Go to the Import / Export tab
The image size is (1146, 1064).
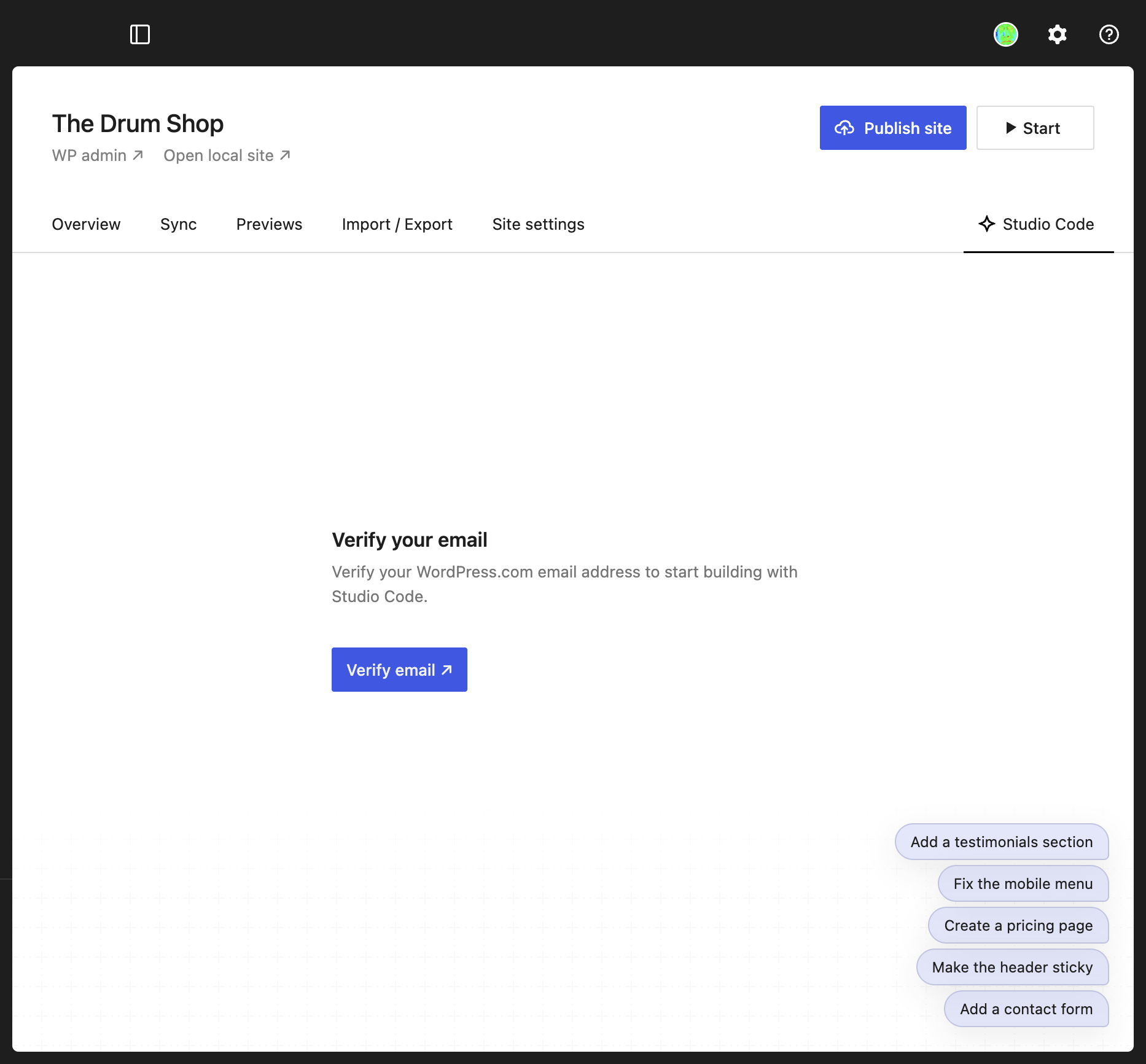click(397, 224)
